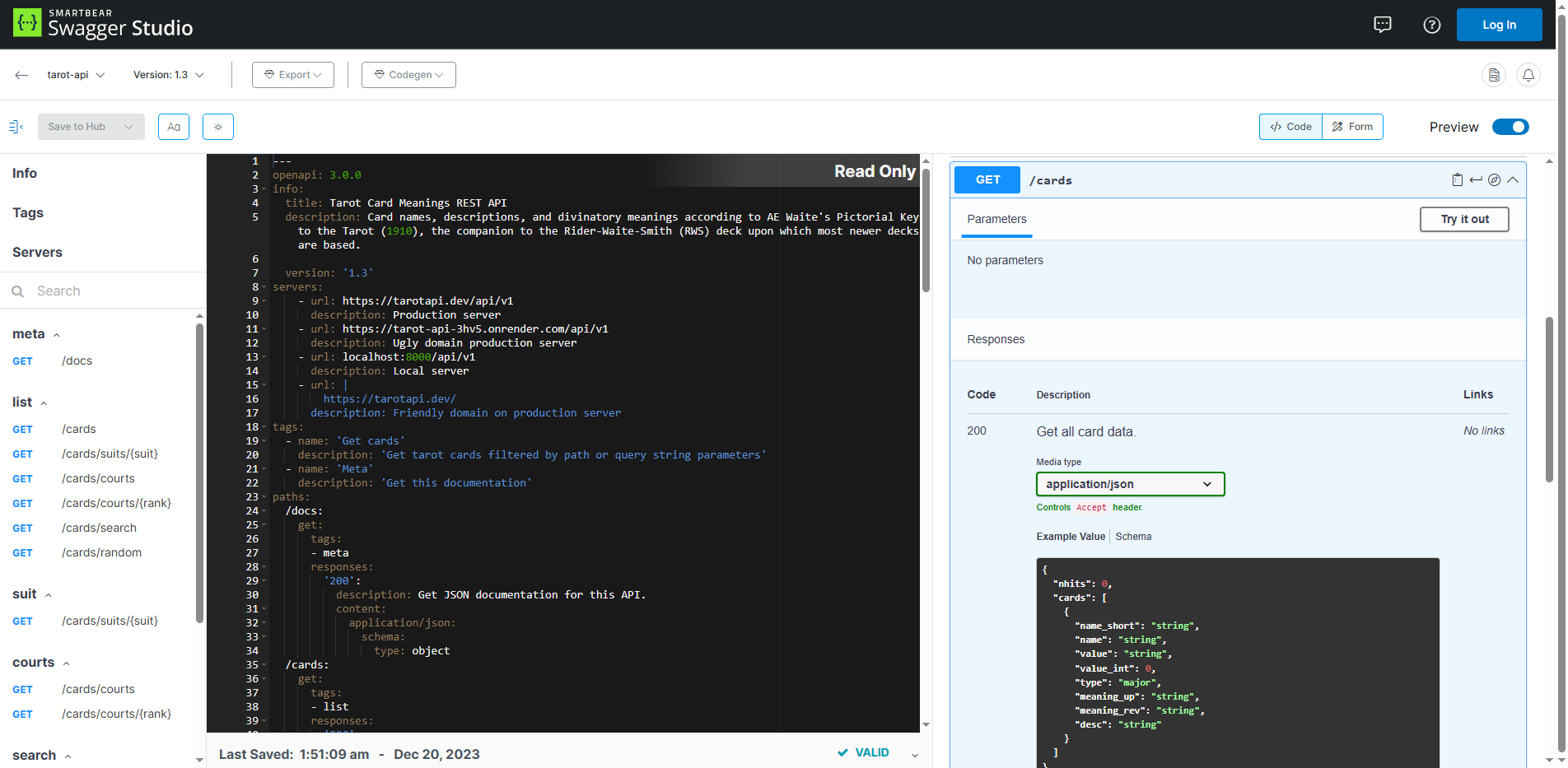
Task: Open the feedback chat icon
Action: tap(1383, 25)
